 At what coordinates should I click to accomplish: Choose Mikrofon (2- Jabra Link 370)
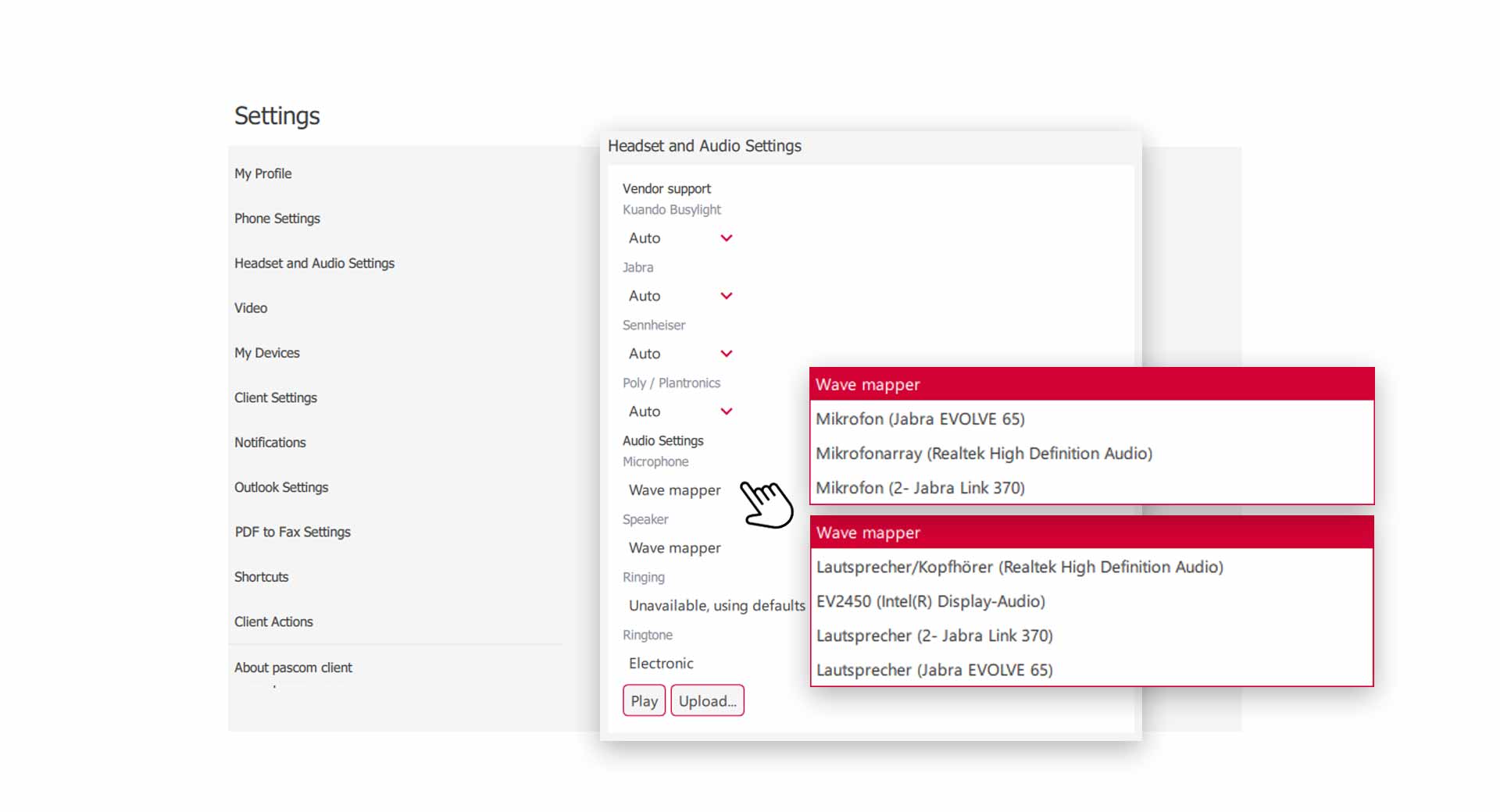[1091, 487]
